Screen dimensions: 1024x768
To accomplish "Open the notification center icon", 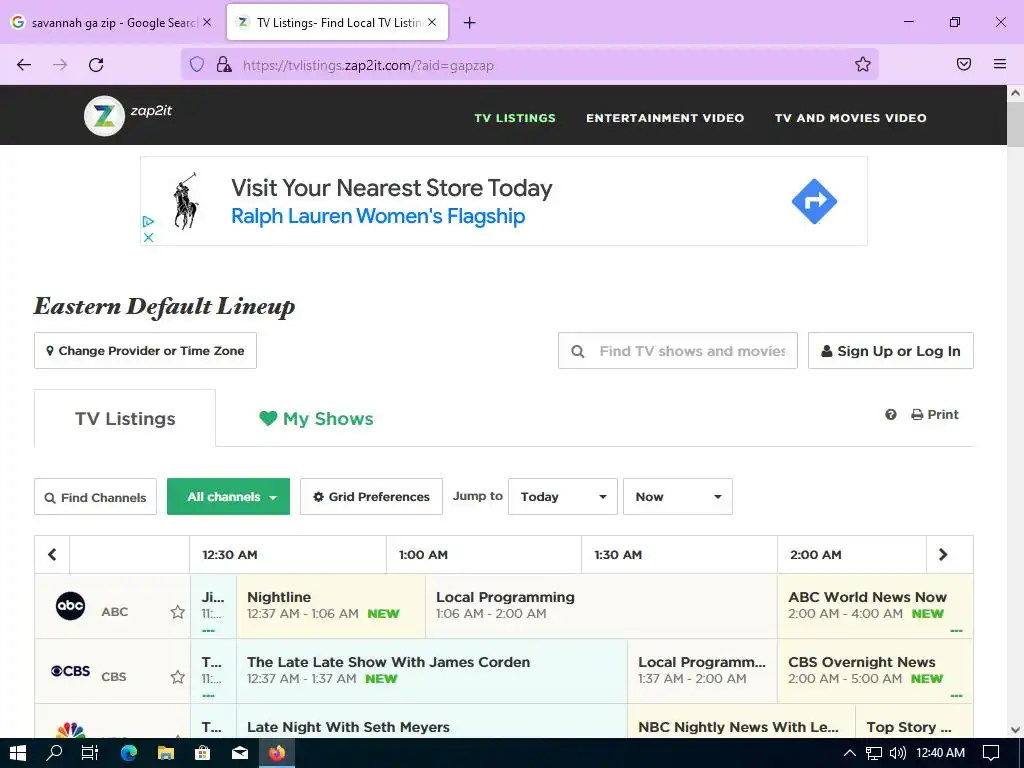I will click(x=991, y=753).
